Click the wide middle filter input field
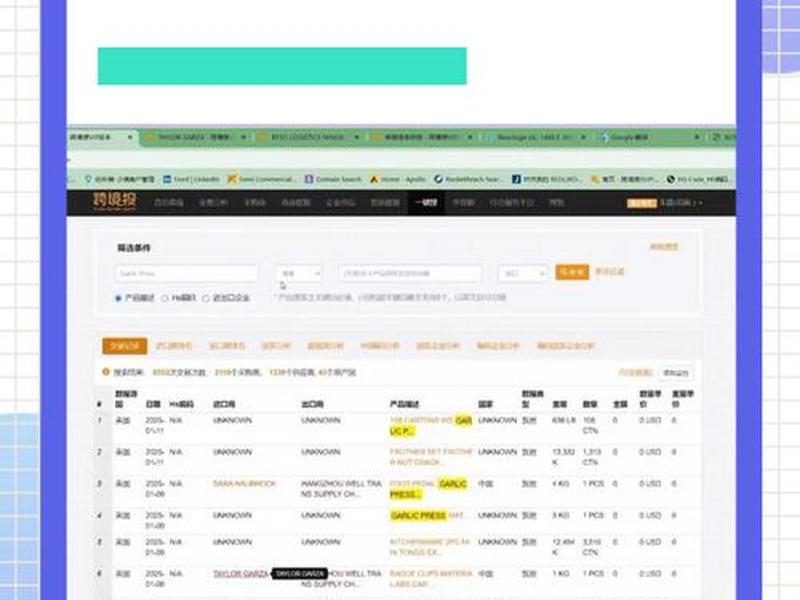The width and height of the screenshot is (800, 600). pos(410,273)
